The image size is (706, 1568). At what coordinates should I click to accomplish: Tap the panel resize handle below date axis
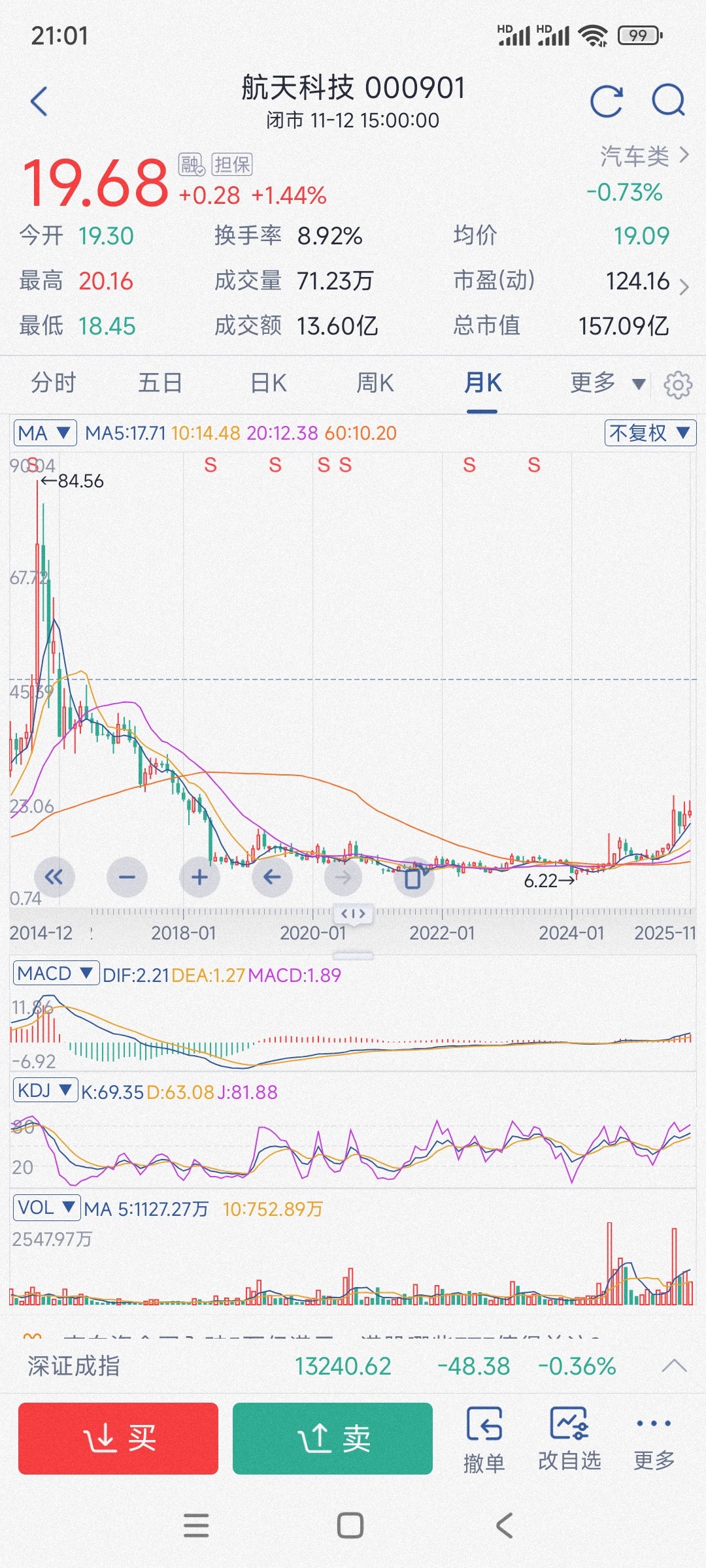[353, 956]
